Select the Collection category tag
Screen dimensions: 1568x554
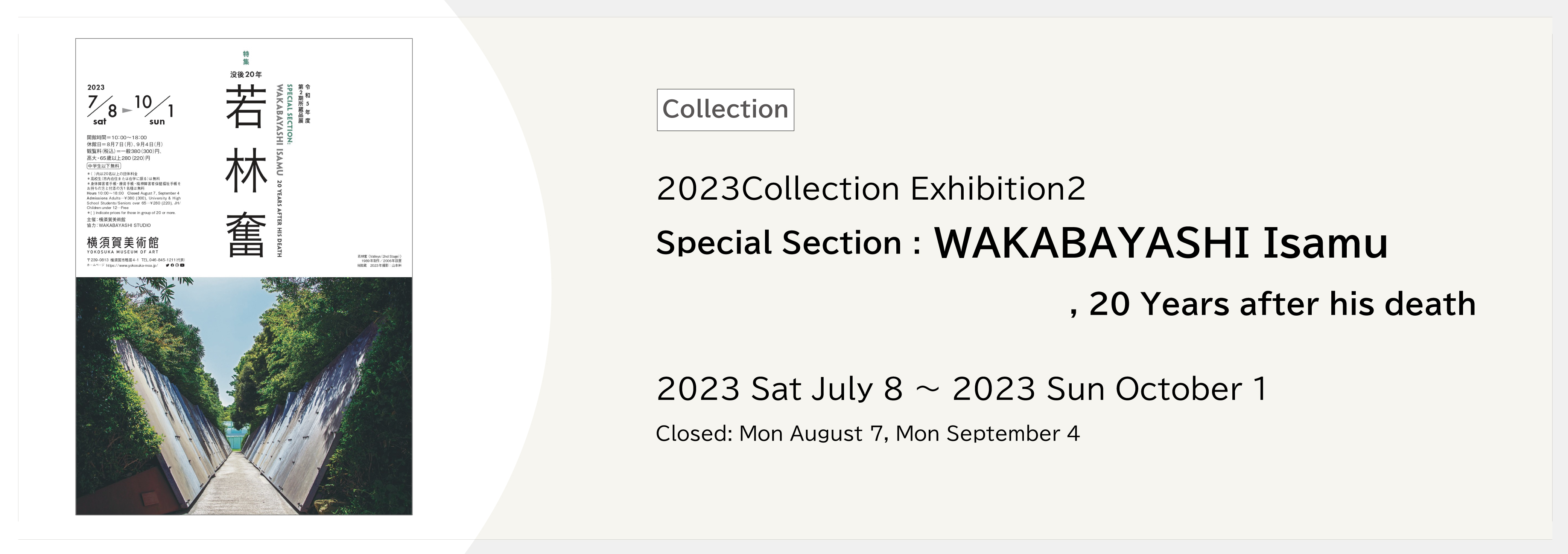725,110
